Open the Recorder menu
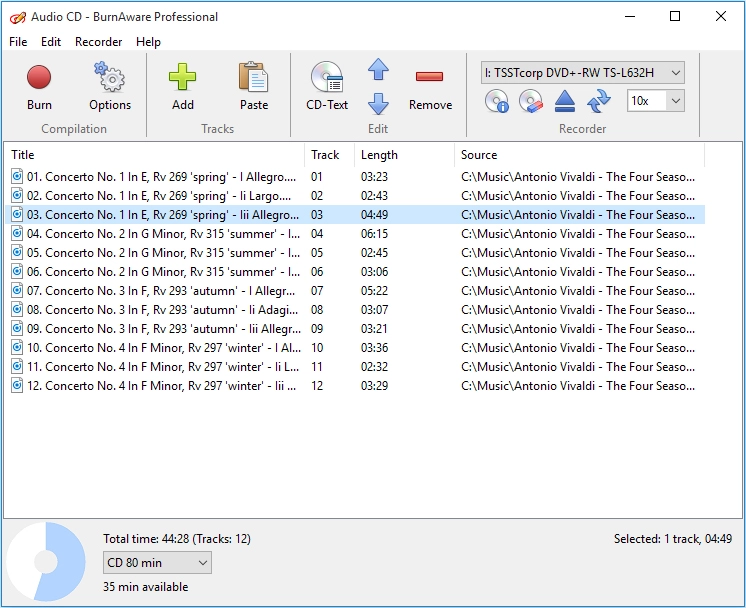Image resolution: width=746 pixels, height=608 pixels. (x=98, y=42)
